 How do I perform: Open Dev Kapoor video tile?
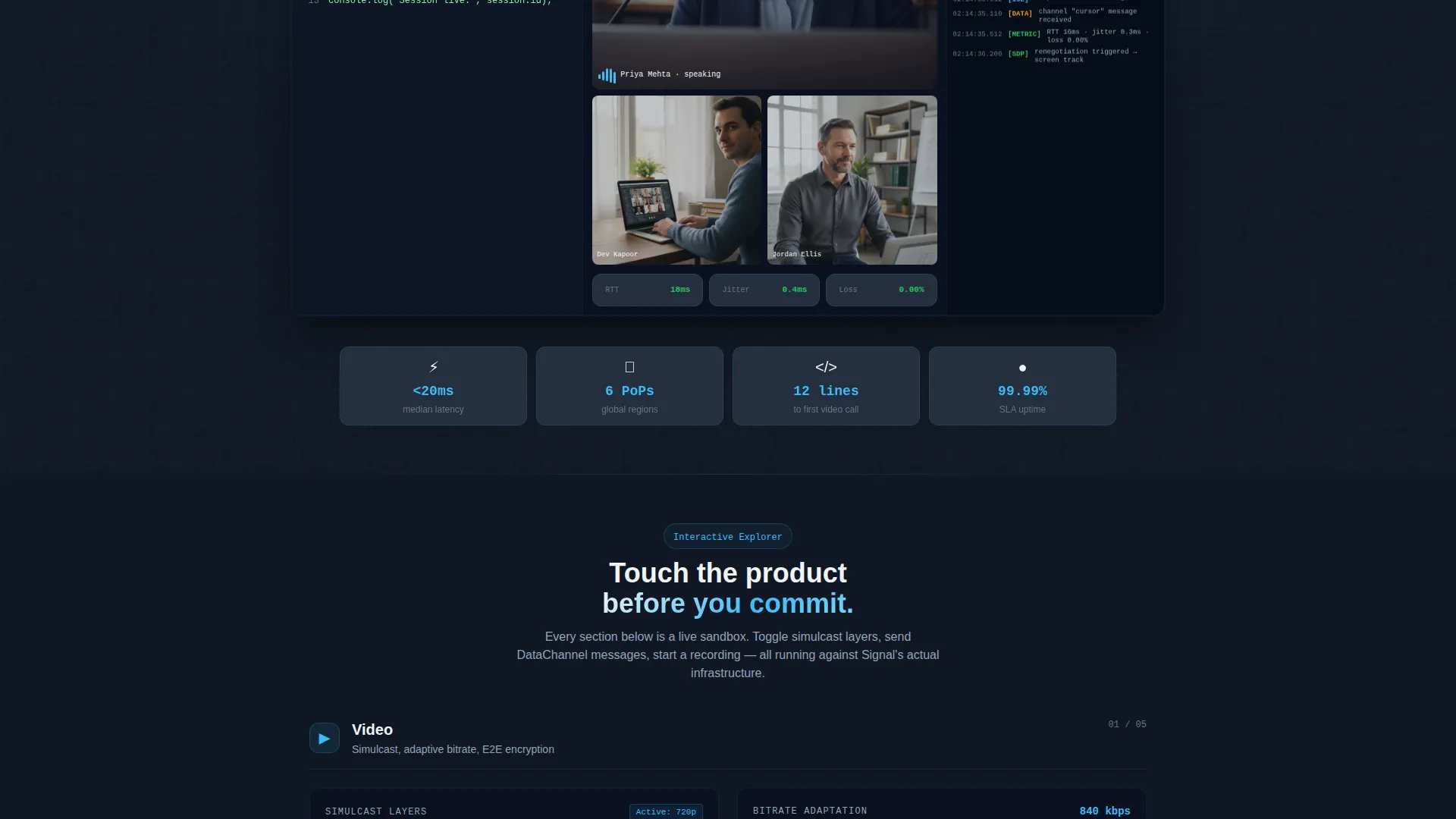pyautogui.click(x=676, y=180)
